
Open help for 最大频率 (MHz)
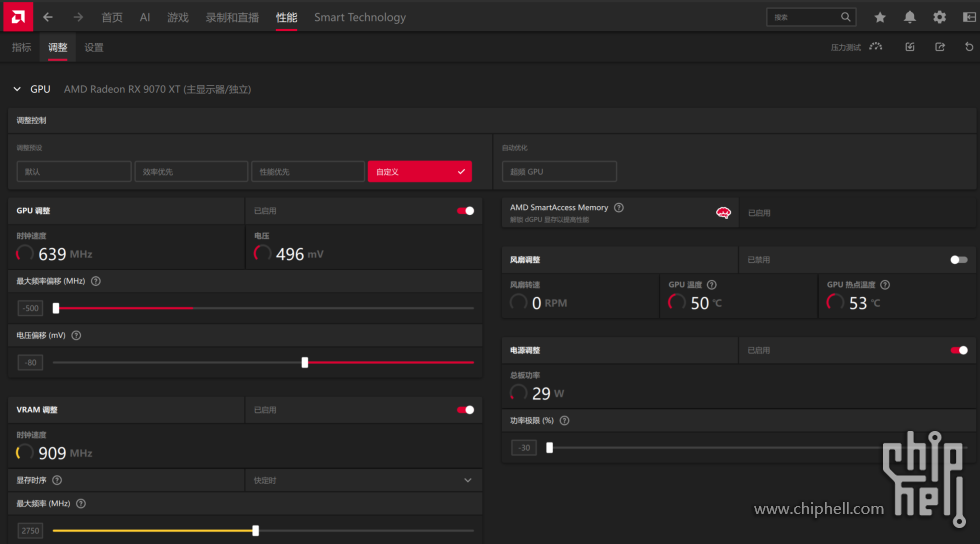(81, 504)
